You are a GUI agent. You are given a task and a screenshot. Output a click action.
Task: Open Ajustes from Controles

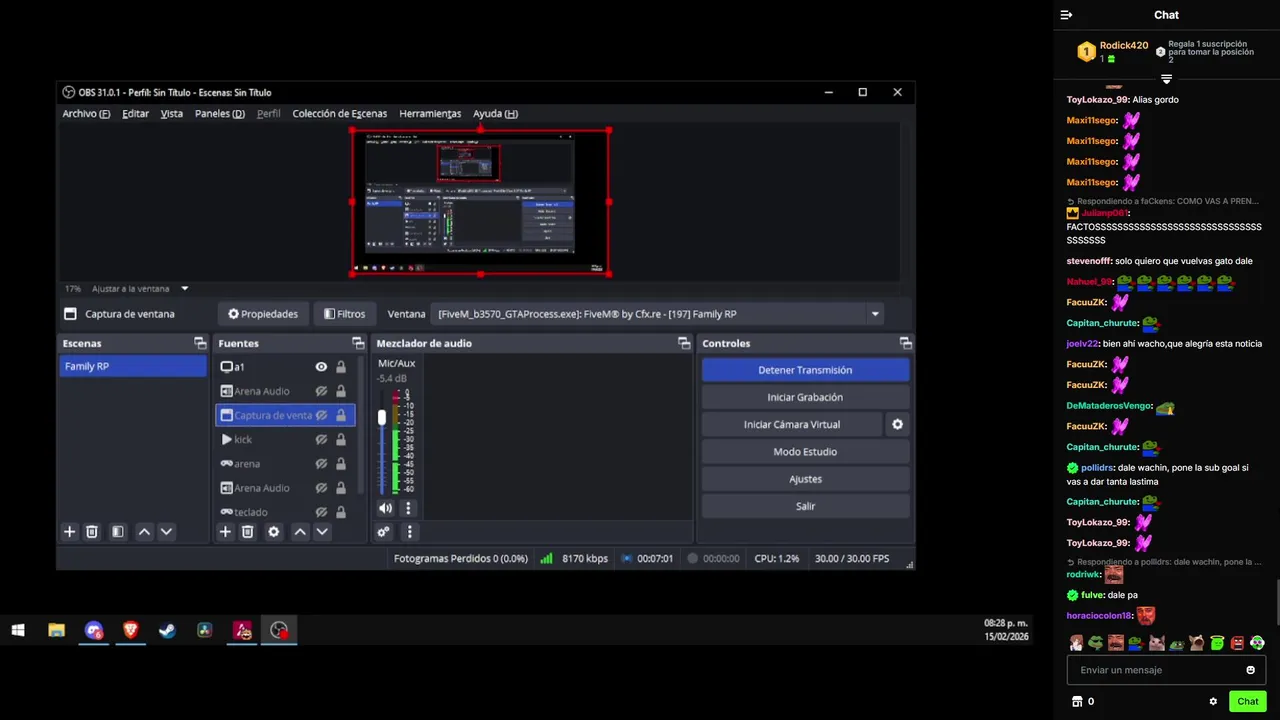tap(805, 479)
